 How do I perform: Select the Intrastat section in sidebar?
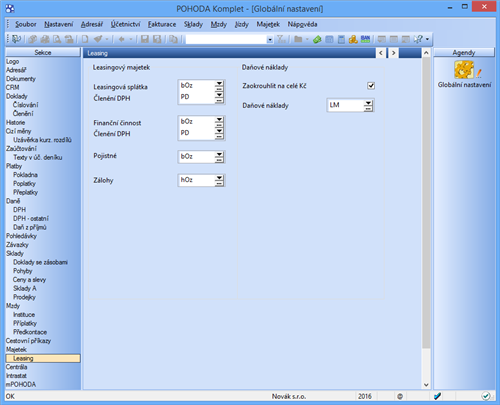16,376
